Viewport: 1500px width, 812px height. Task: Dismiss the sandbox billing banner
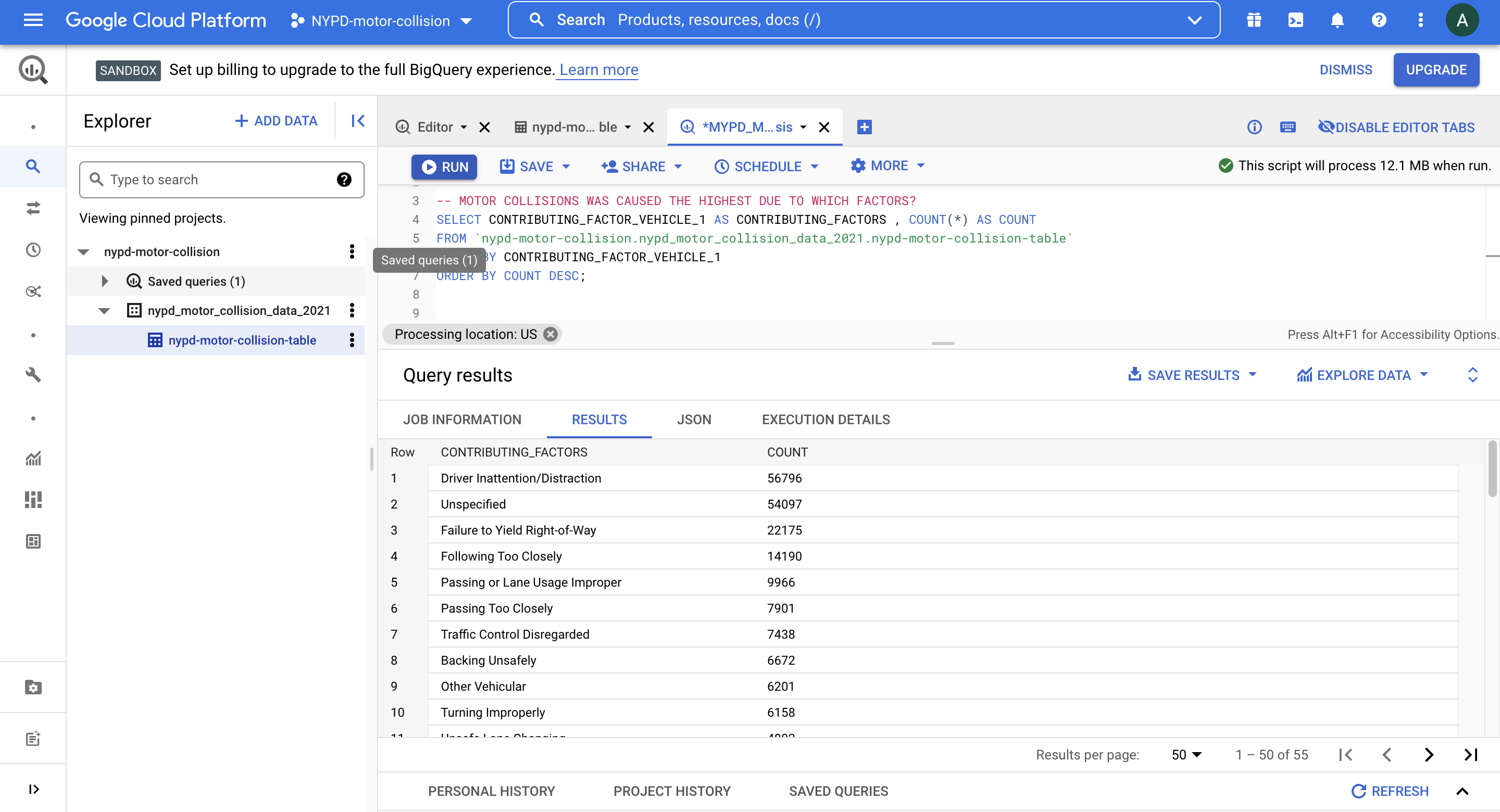tap(1345, 70)
